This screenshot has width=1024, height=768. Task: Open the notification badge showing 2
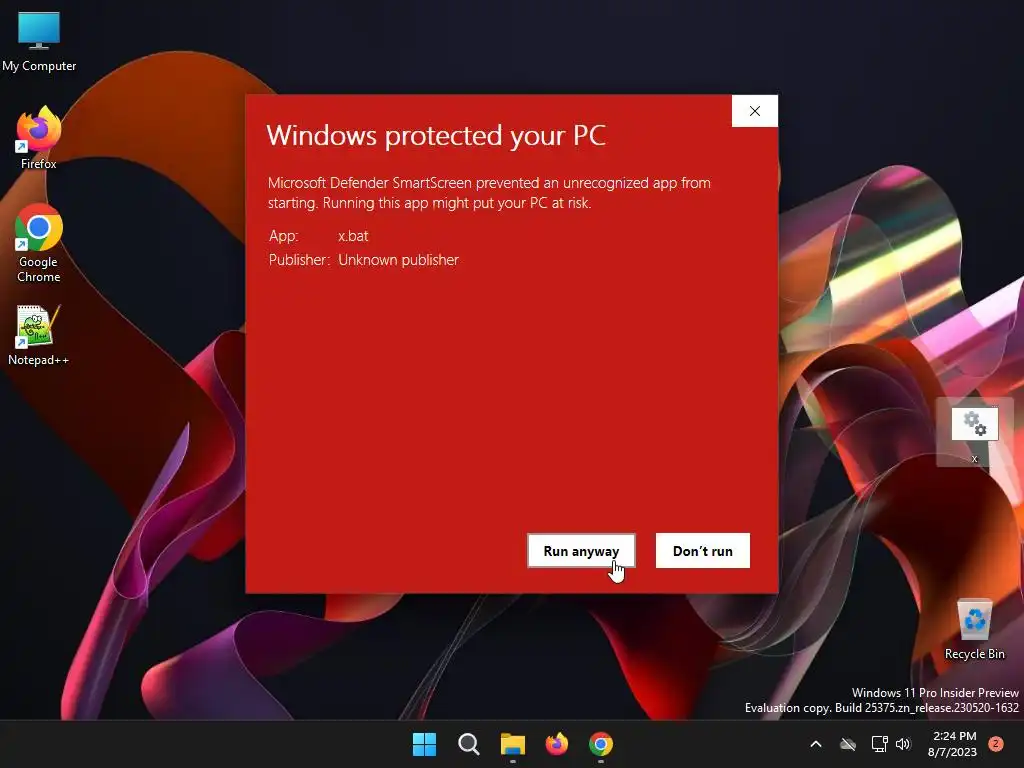click(996, 744)
